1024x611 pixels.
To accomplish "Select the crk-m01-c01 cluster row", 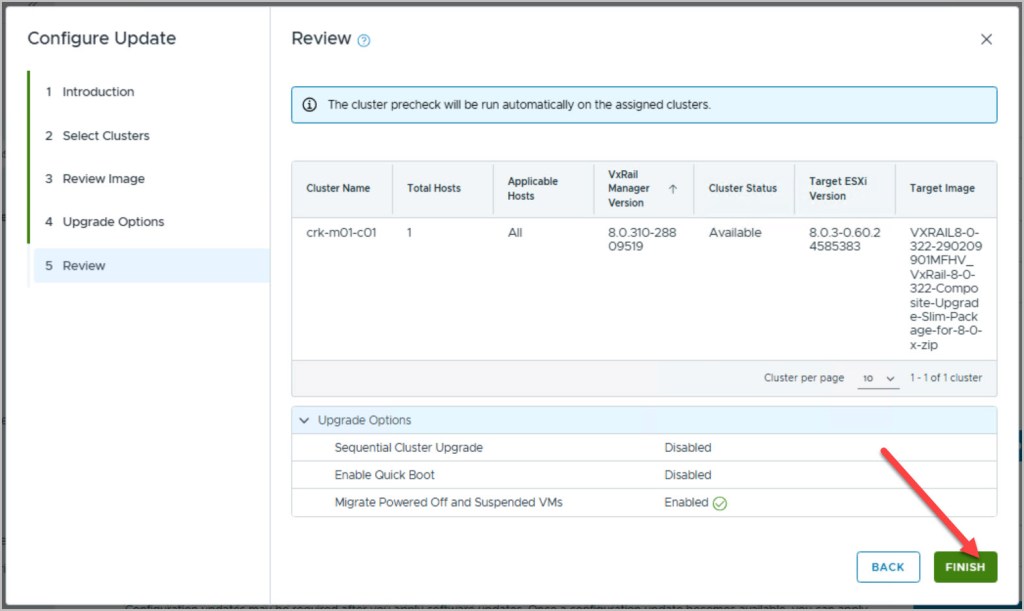I will pos(340,233).
